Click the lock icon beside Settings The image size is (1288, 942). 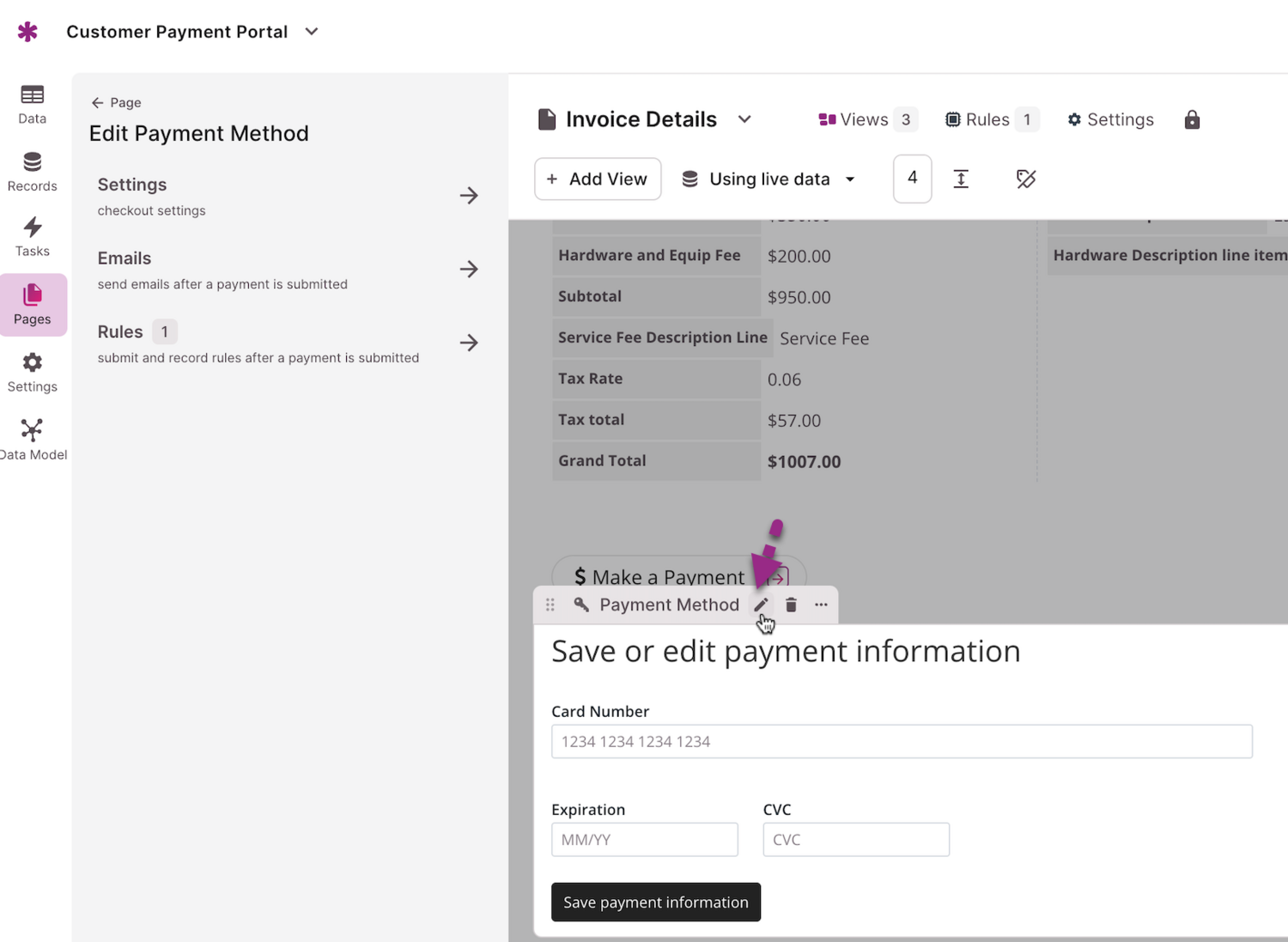click(x=1192, y=119)
